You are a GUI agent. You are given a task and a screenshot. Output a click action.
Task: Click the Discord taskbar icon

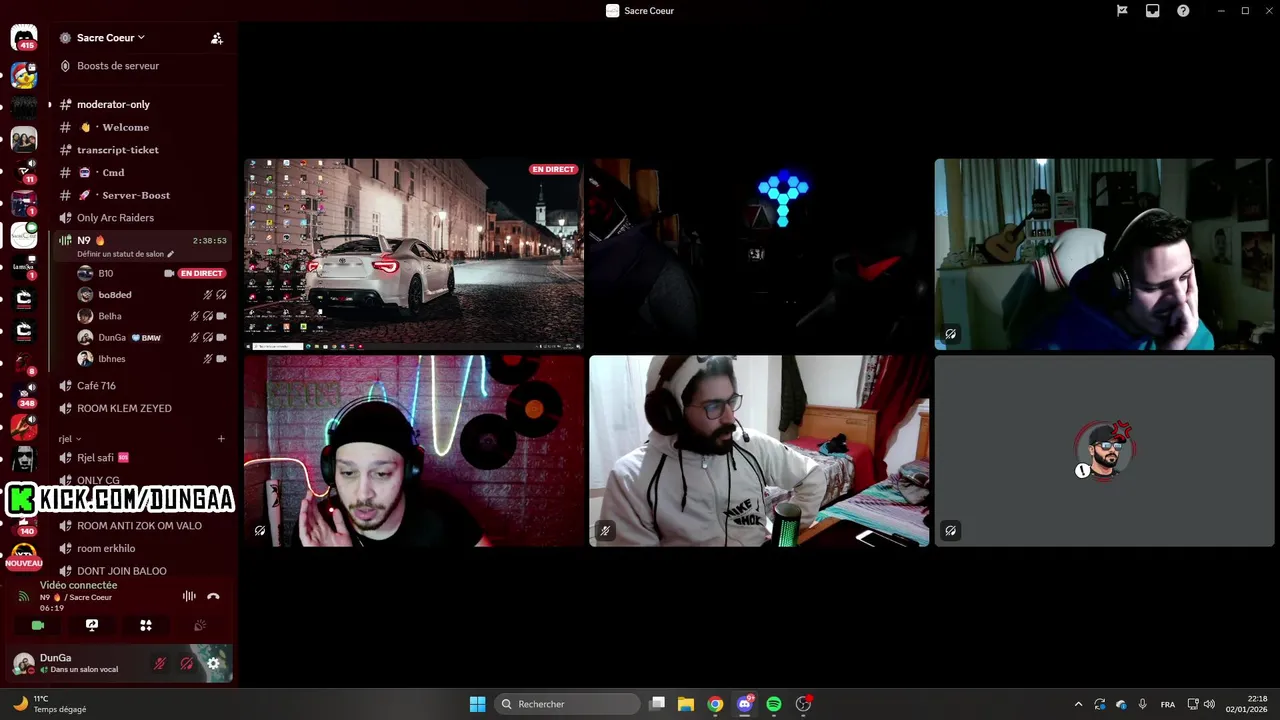(x=744, y=704)
